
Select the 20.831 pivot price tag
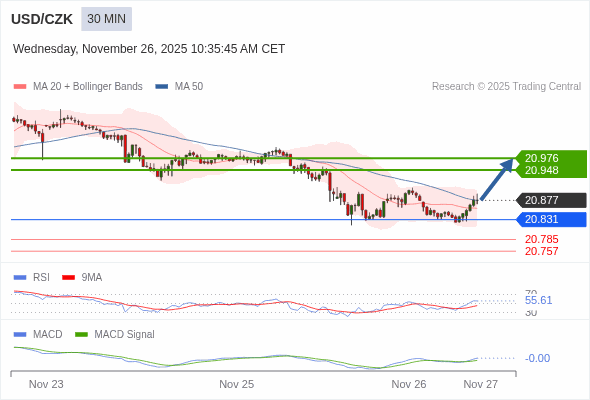click(x=552, y=219)
